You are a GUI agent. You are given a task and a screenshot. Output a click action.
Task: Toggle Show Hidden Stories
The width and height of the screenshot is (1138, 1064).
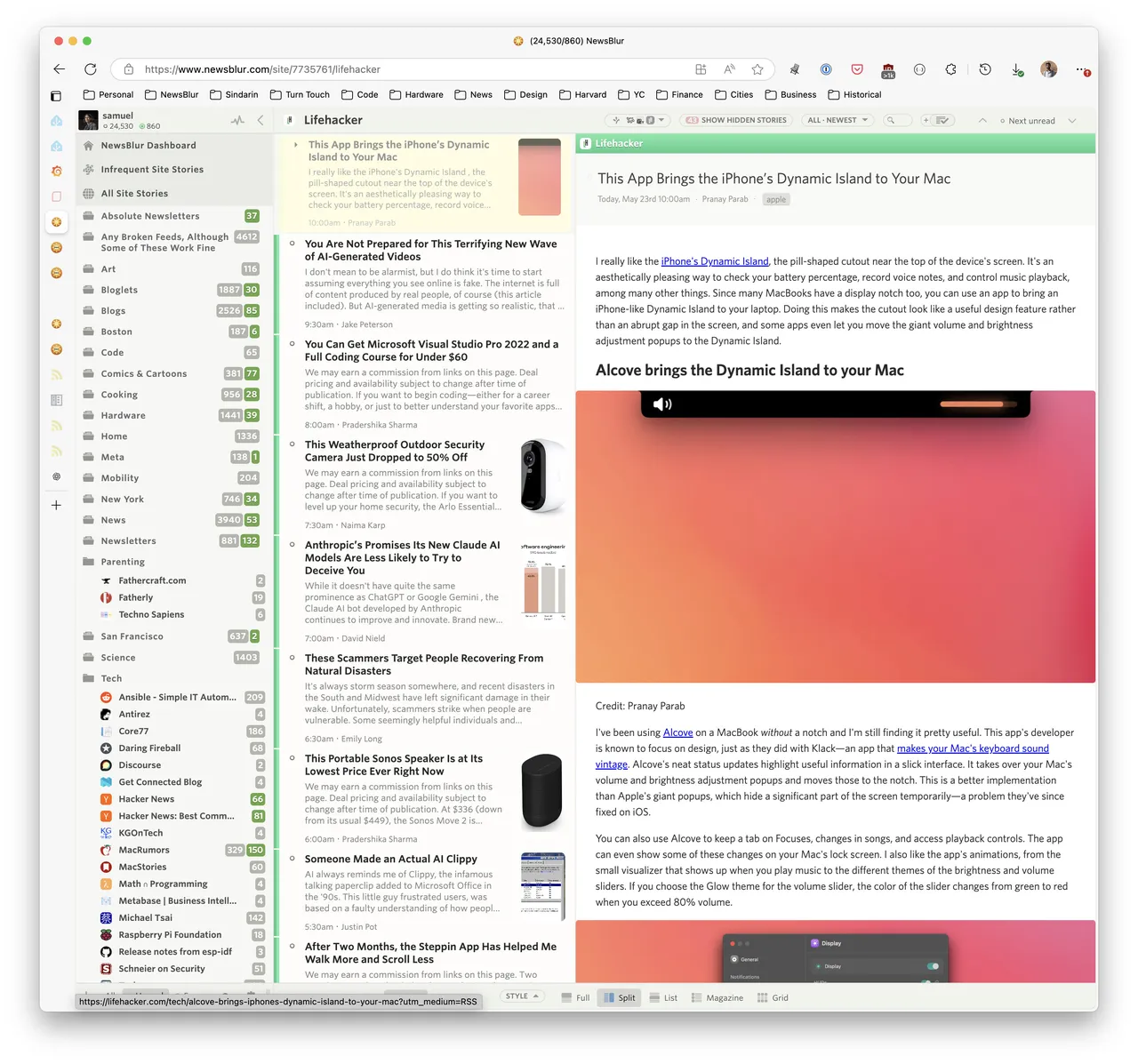[x=735, y=120]
